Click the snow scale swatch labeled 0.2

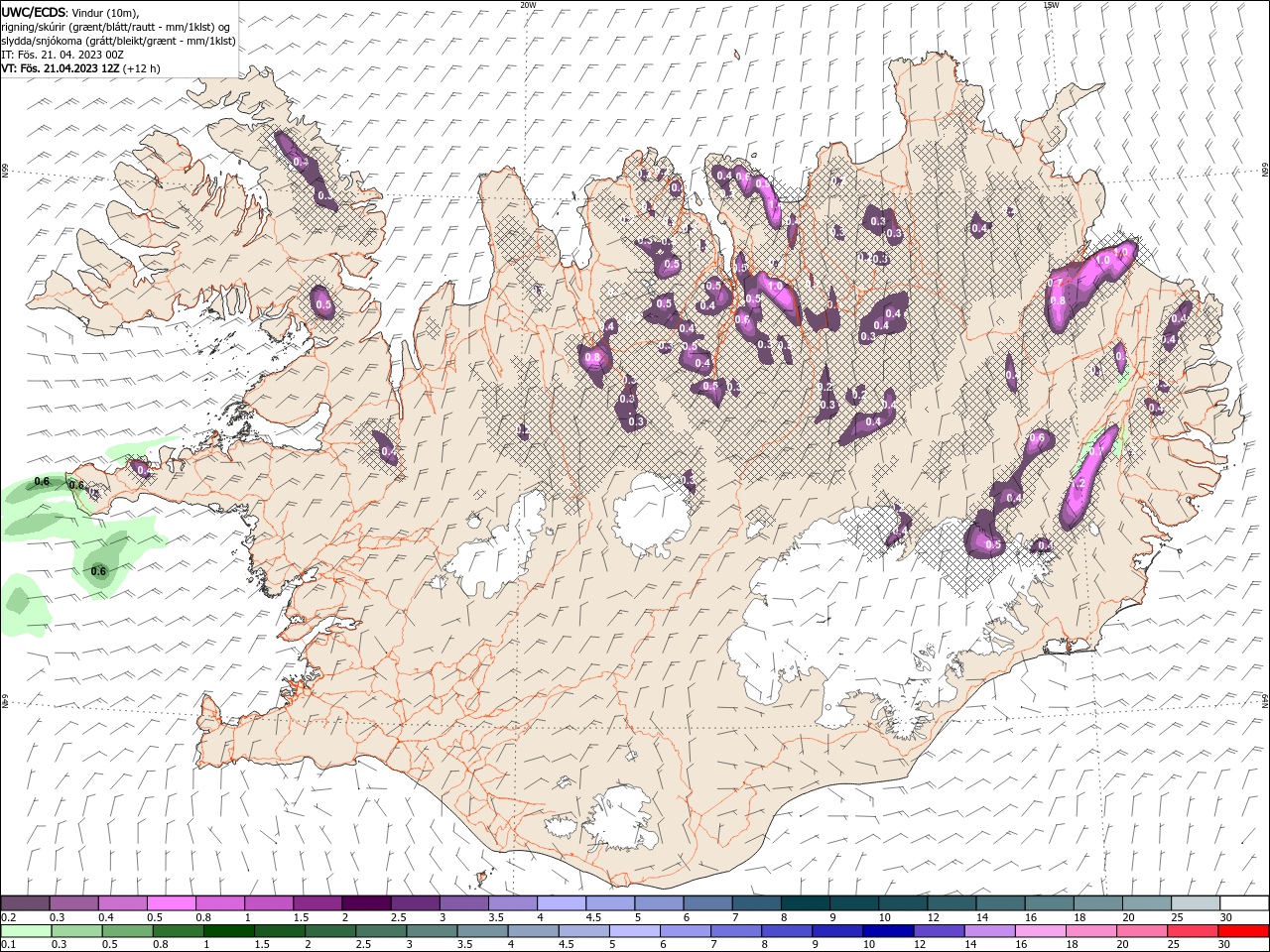25,903
